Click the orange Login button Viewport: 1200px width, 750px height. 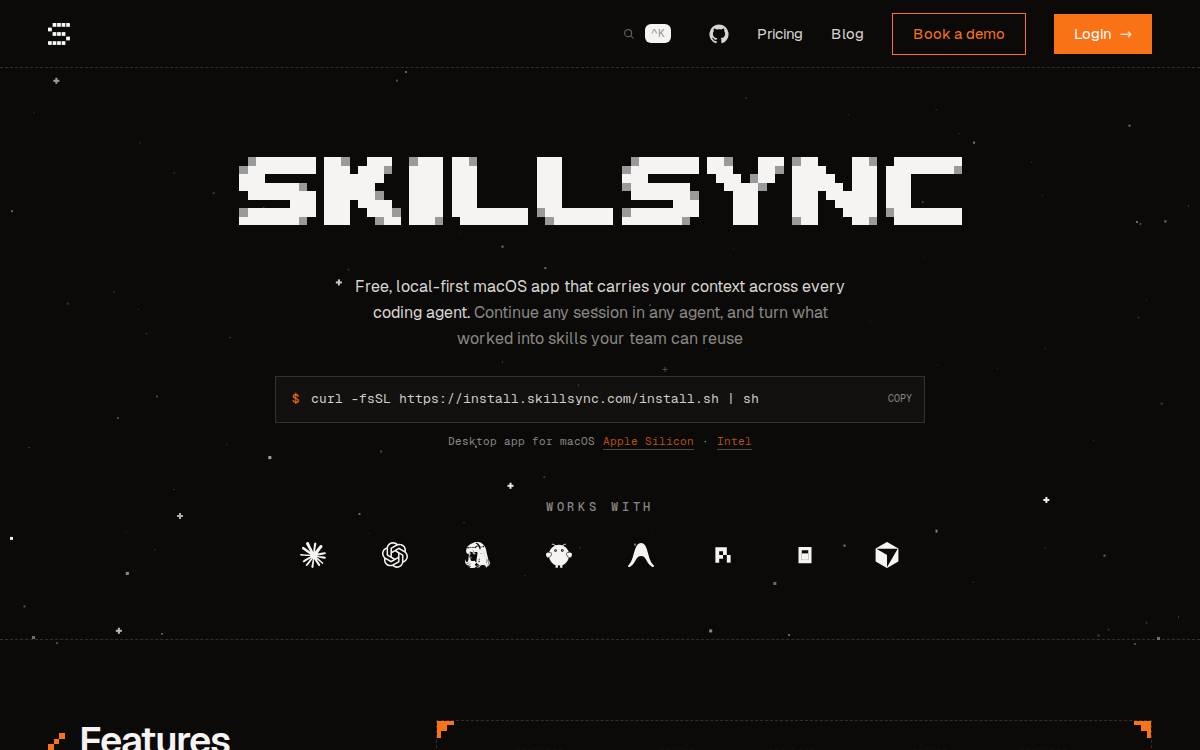click(x=1103, y=34)
